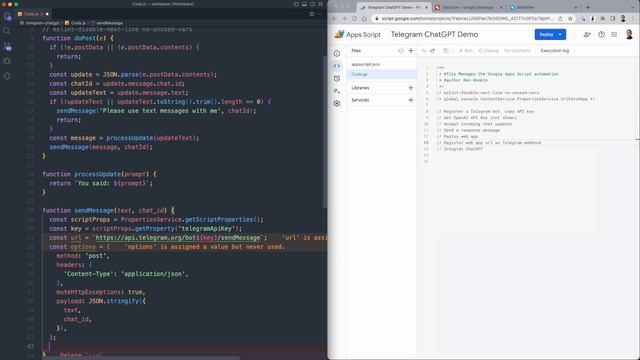Viewport: 640px width, 360px height.
Task: Open Source Control in VS Code activity bar
Action: click(7, 47)
